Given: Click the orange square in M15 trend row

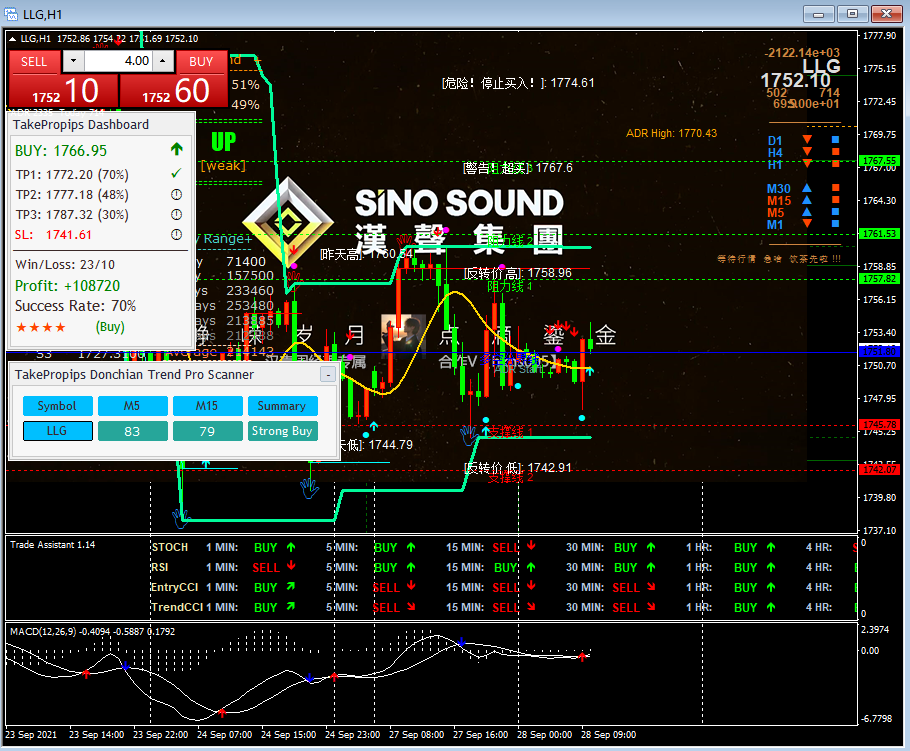Looking at the screenshot, I should tap(836, 200).
